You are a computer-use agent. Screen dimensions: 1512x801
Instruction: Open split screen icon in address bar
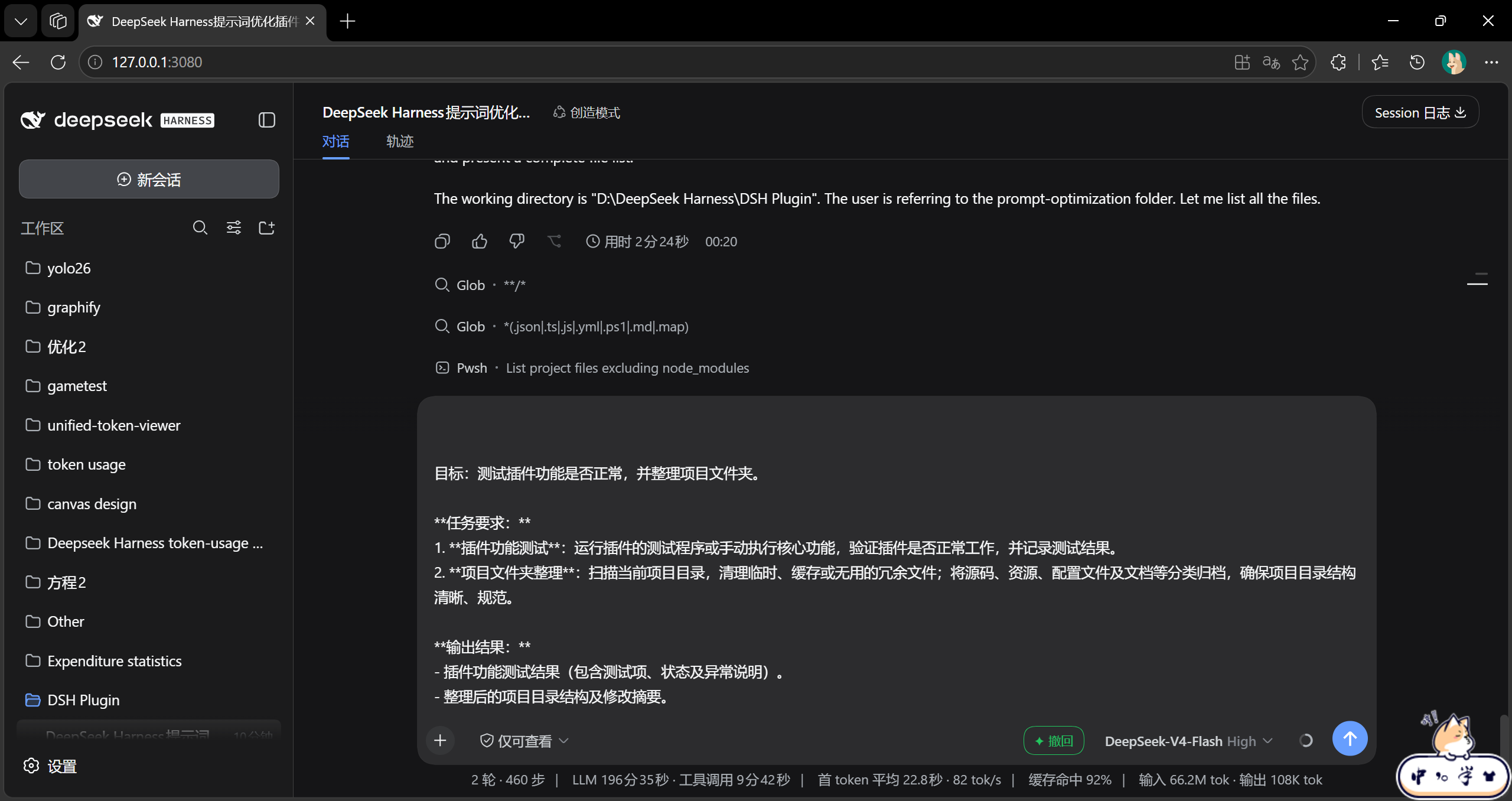(1242, 62)
